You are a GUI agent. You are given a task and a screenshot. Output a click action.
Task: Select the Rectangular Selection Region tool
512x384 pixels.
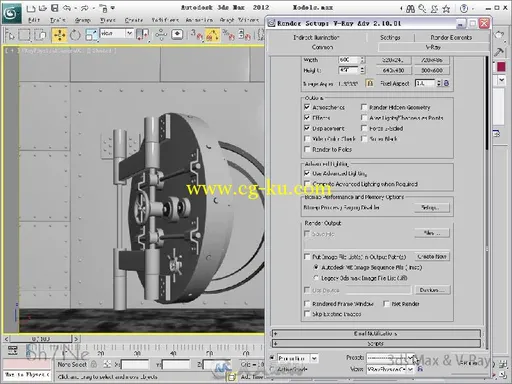25,35
